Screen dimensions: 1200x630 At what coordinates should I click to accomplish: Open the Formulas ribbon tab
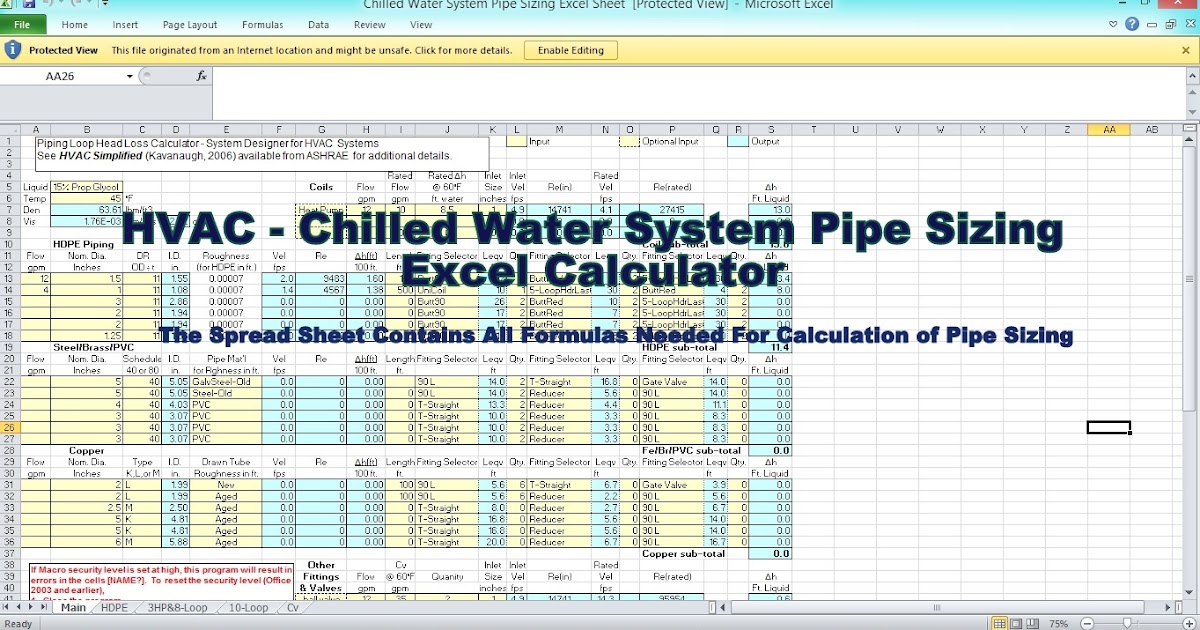pos(262,24)
